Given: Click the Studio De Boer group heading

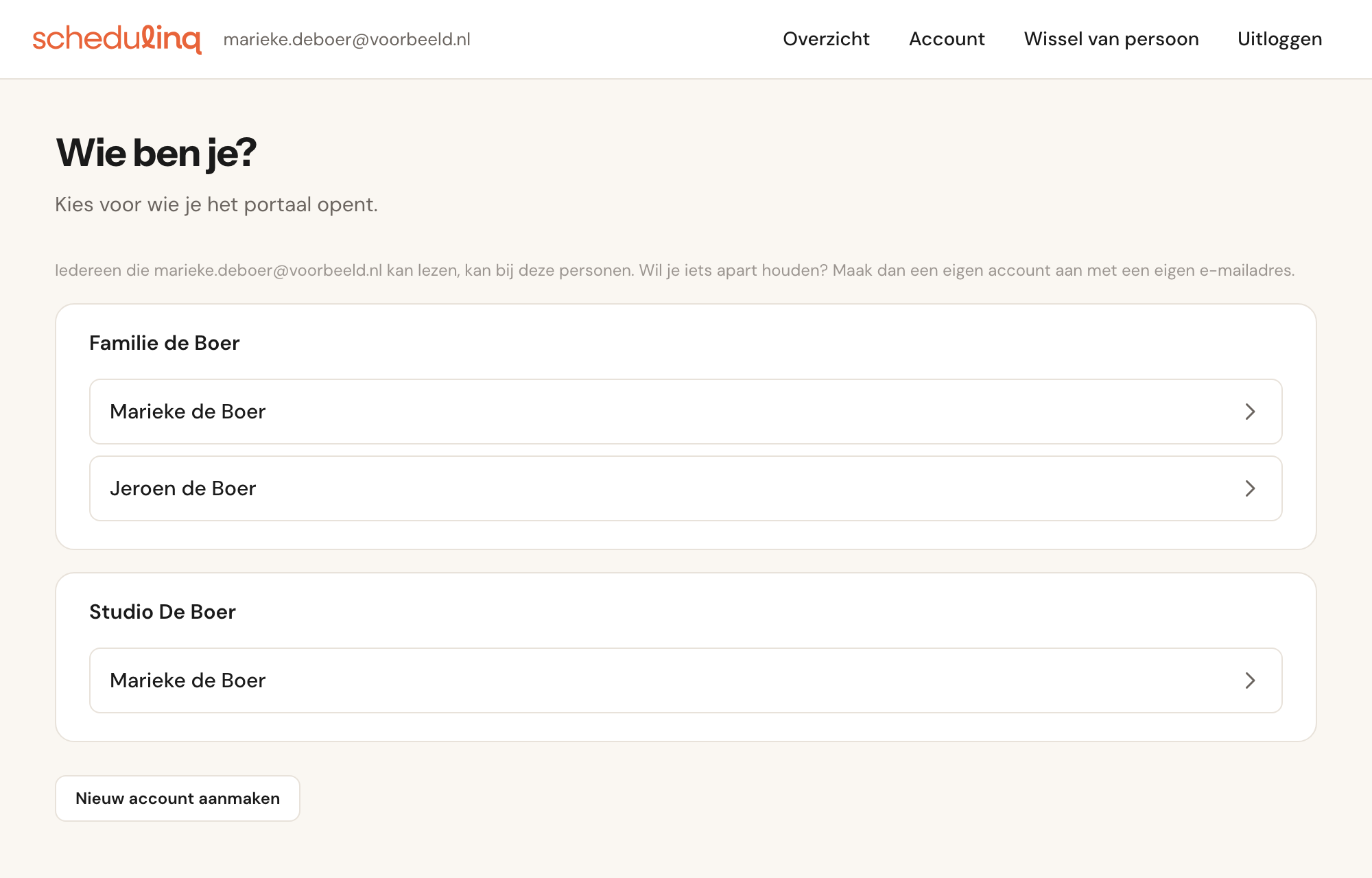Looking at the screenshot, I should point(163,612).
